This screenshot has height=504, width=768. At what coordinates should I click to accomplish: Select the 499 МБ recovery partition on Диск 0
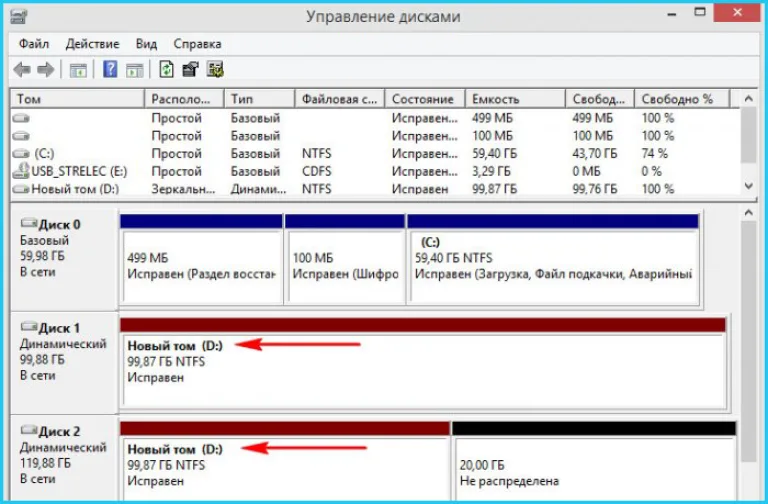(x=201, y=260)
